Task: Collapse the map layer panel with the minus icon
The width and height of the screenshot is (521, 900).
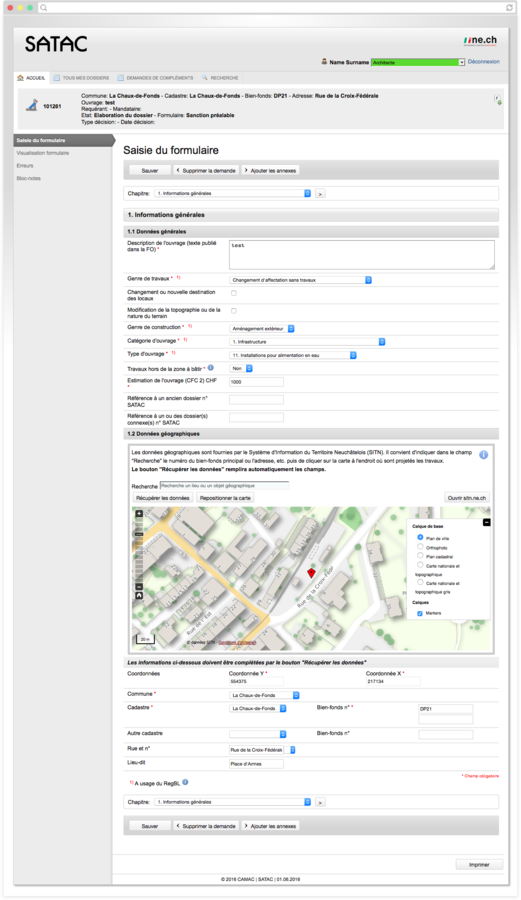Action: 487,522
